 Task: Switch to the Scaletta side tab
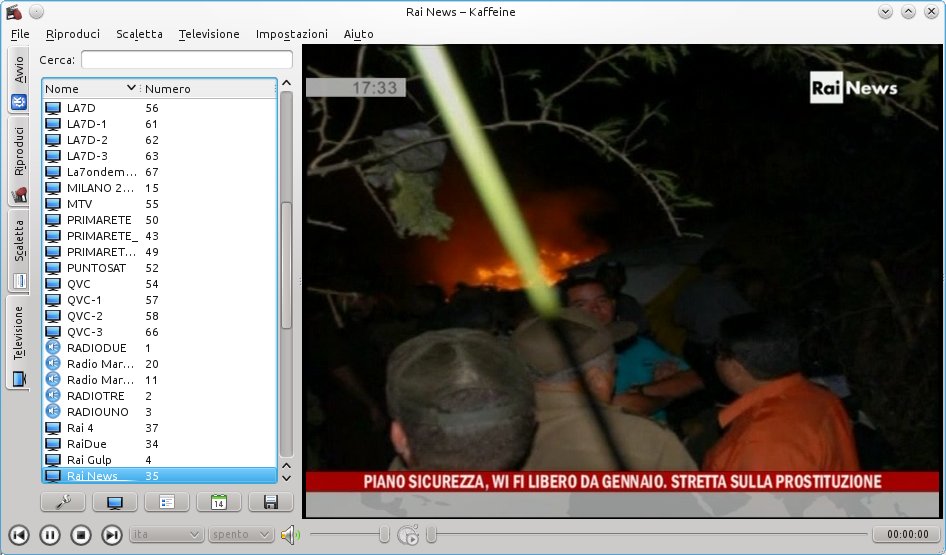point(19,252)
